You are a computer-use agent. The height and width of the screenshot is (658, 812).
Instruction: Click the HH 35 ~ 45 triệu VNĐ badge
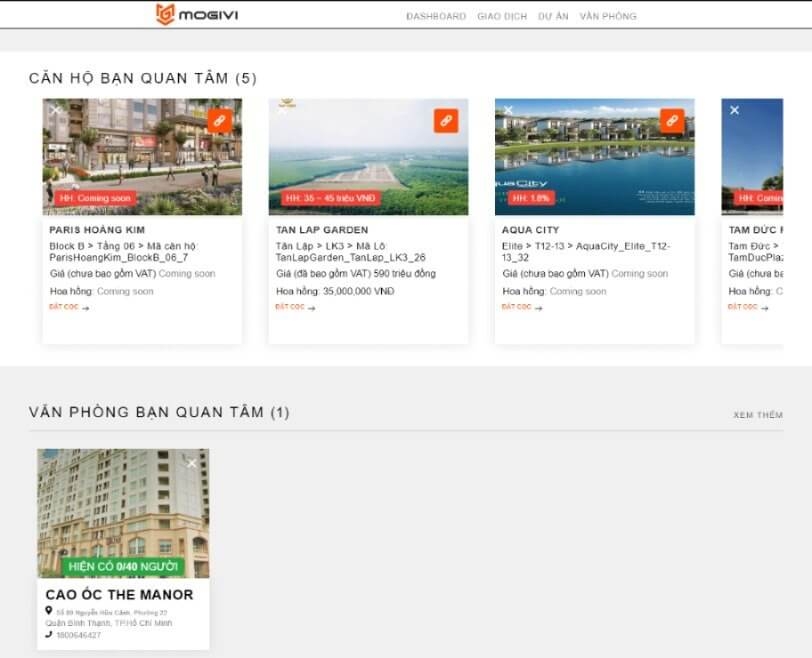pos(330,198)
